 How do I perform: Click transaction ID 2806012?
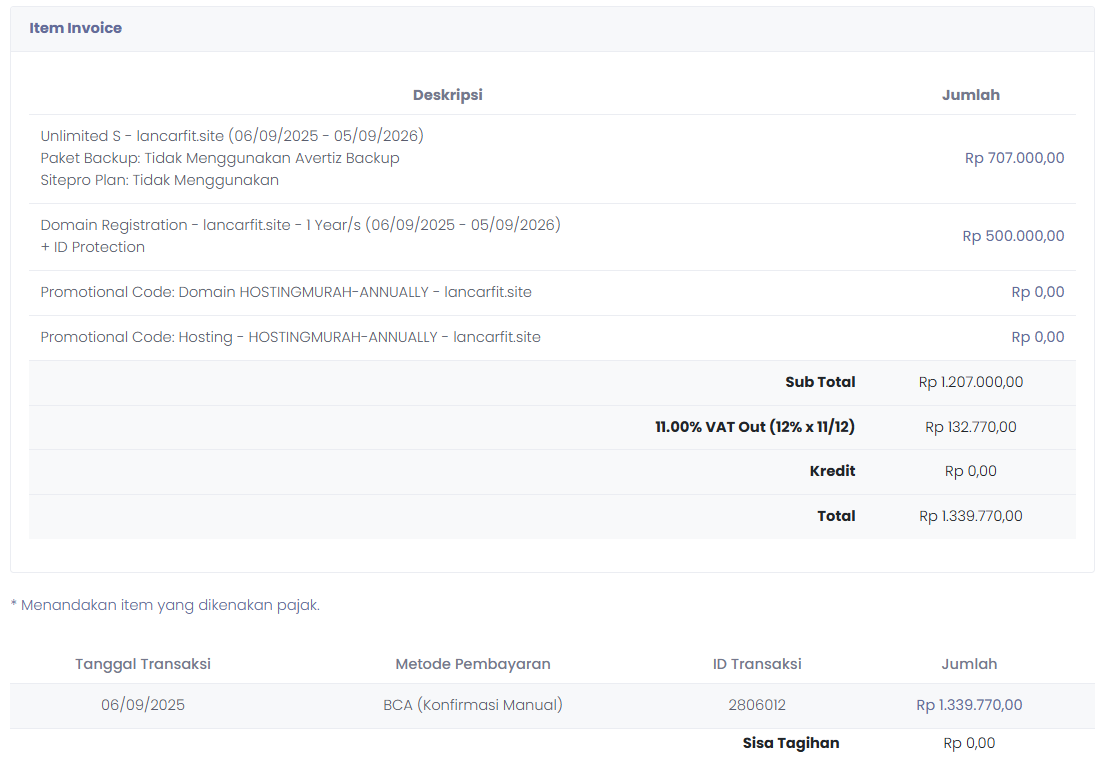tap(757, 705)
